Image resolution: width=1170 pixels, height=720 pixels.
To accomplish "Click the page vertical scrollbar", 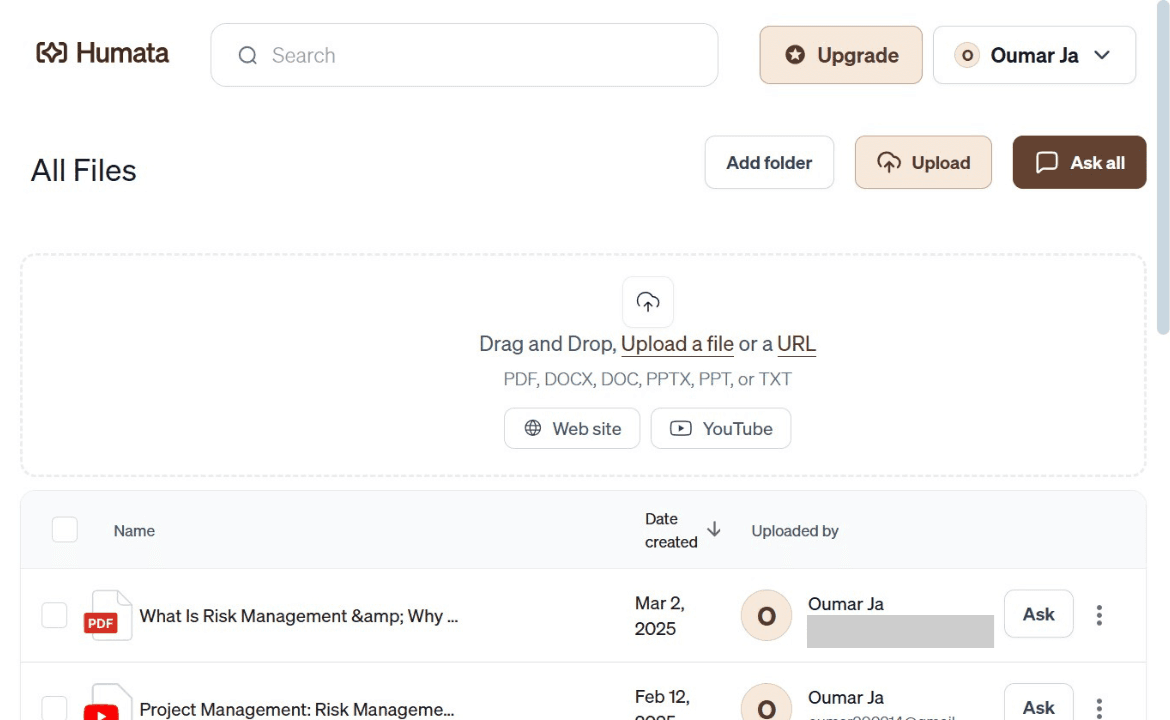I will (x=1163, y=168).
